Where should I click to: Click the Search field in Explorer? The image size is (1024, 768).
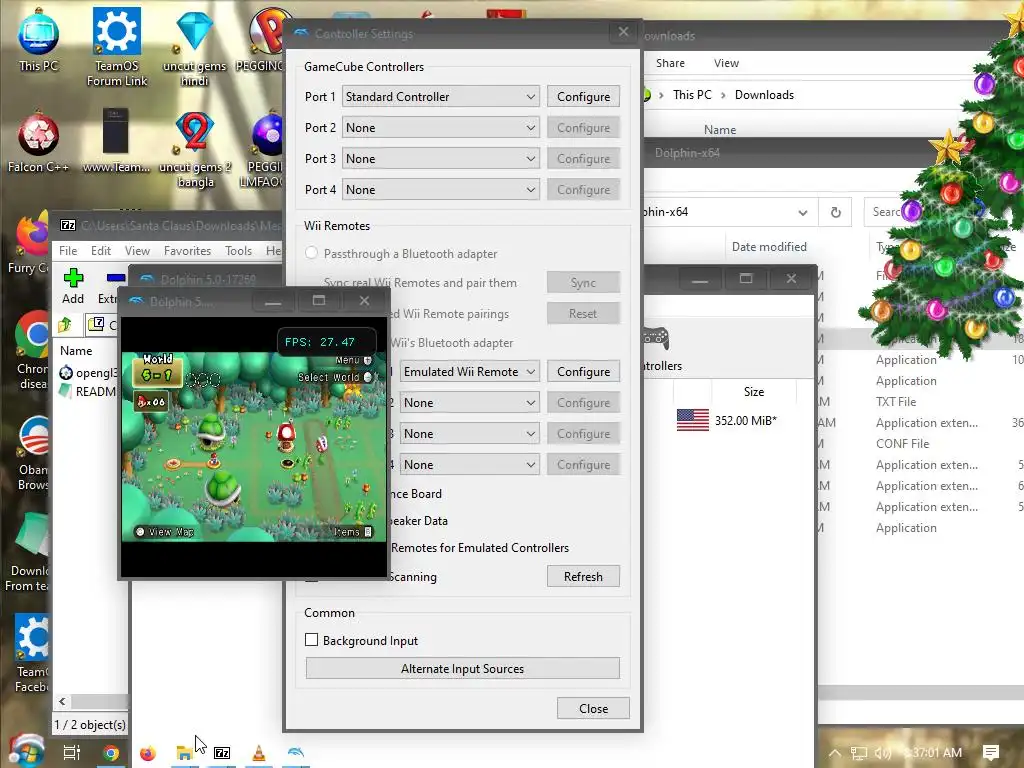point(884,212)
